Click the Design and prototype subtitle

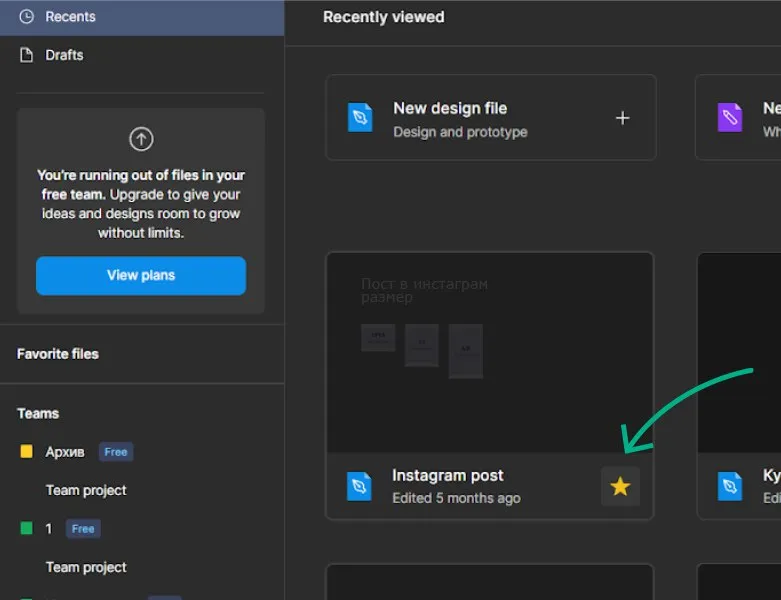tap(460, 132)
